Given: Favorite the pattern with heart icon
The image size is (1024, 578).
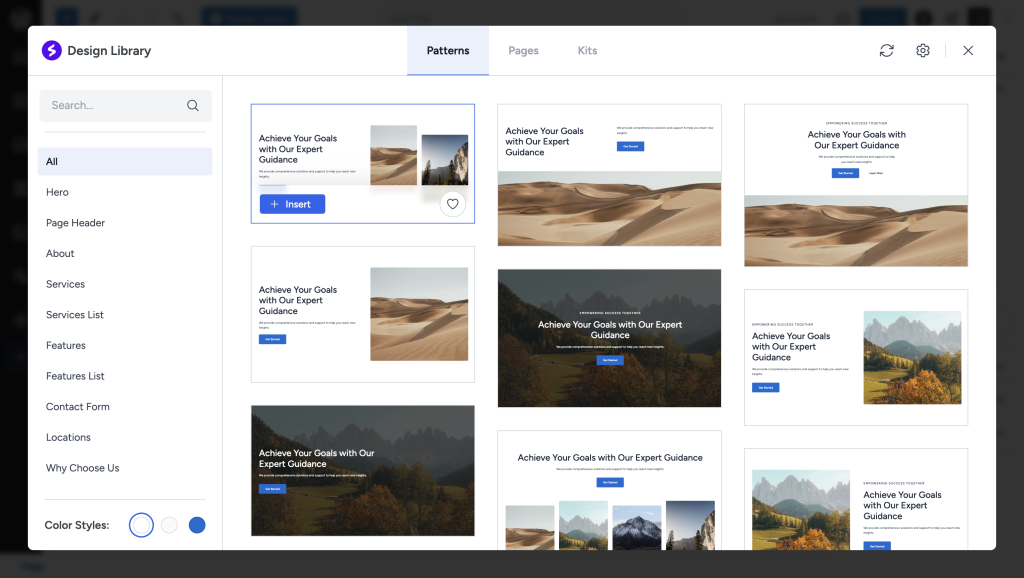Looking at the screenshot, I should pos(453,204).
